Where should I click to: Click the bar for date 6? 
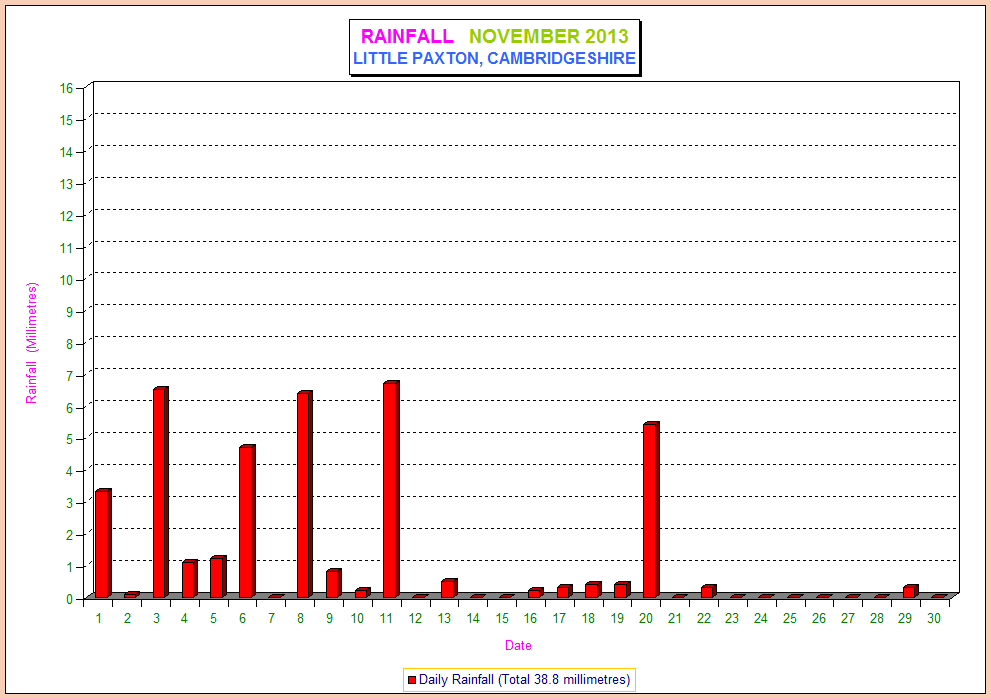point(247,522)
